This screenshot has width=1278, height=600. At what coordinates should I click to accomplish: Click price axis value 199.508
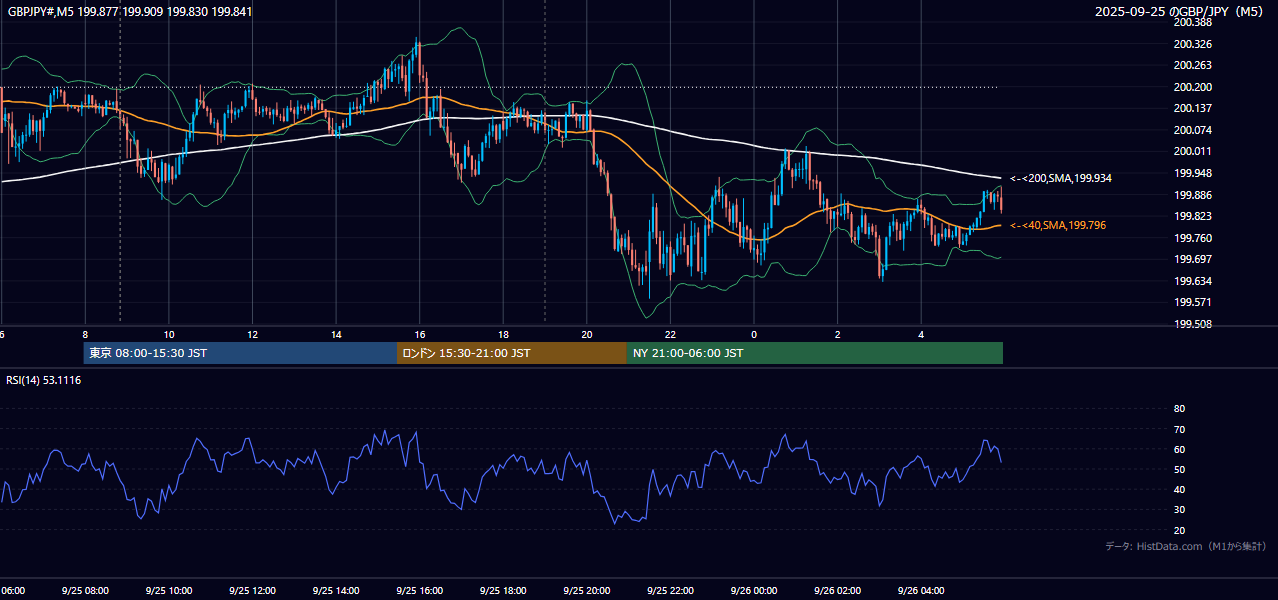(1192, 324)
